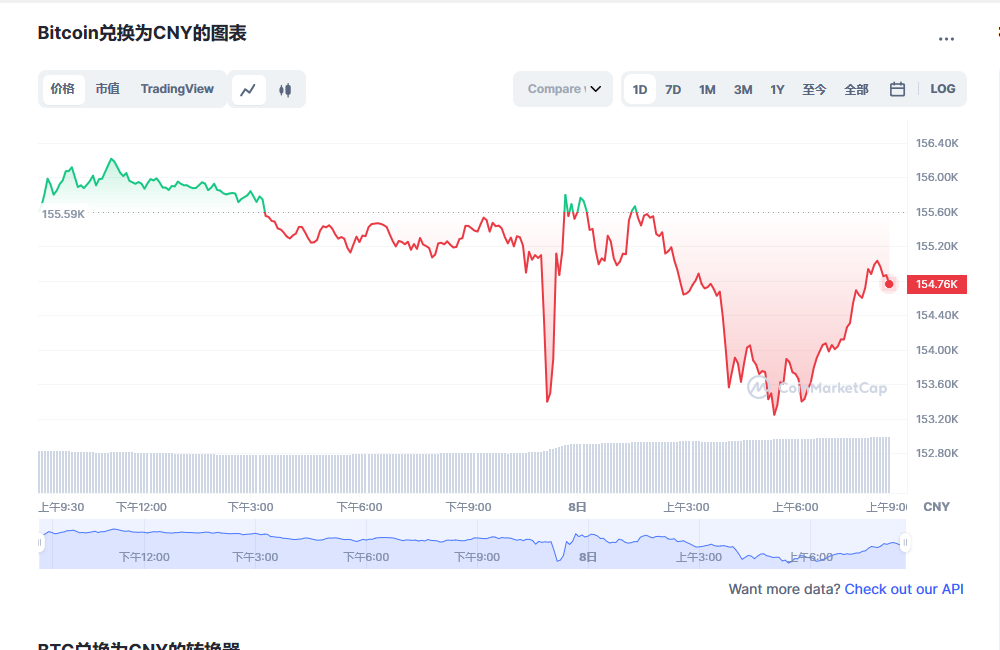Click the red 154.76K price tag
The height and width of the screenshot is (650, 1000).
(936, 284)
